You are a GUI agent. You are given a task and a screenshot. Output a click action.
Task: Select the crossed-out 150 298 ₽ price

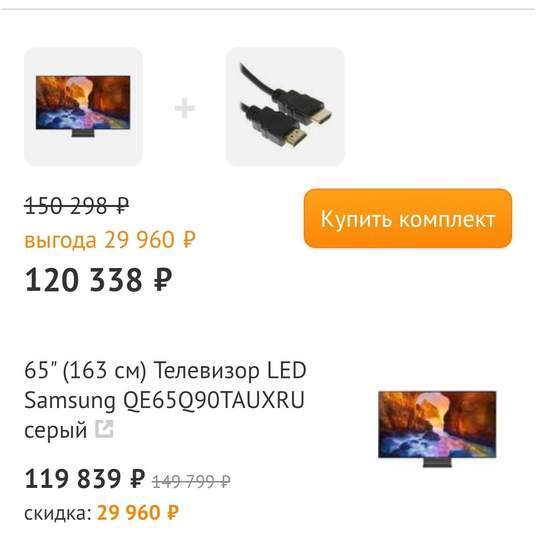click(76, 206)
